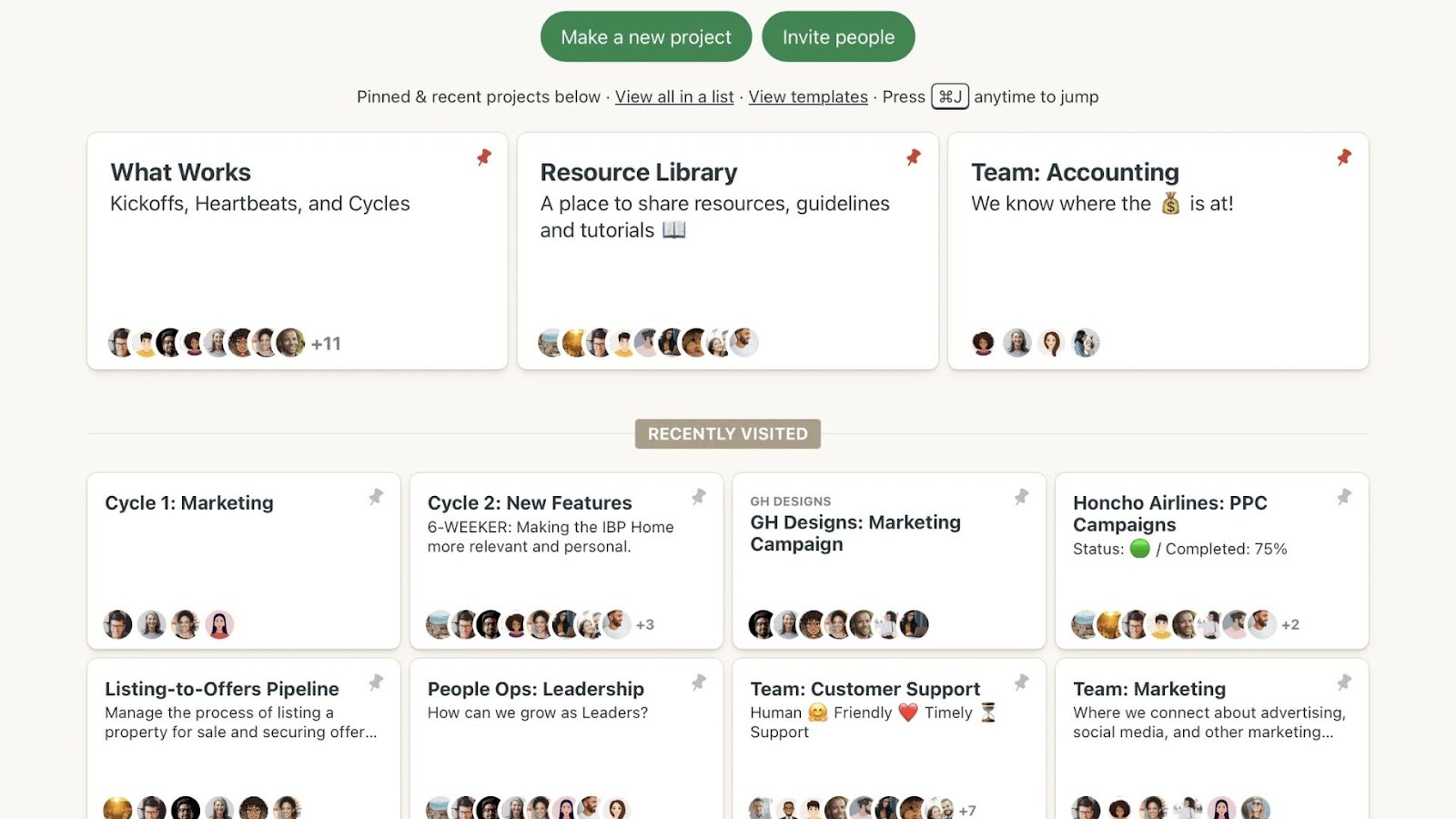Click the "Make a new project" button
This screenshot has height=819, width=1456.
click(x=645, y=36)
